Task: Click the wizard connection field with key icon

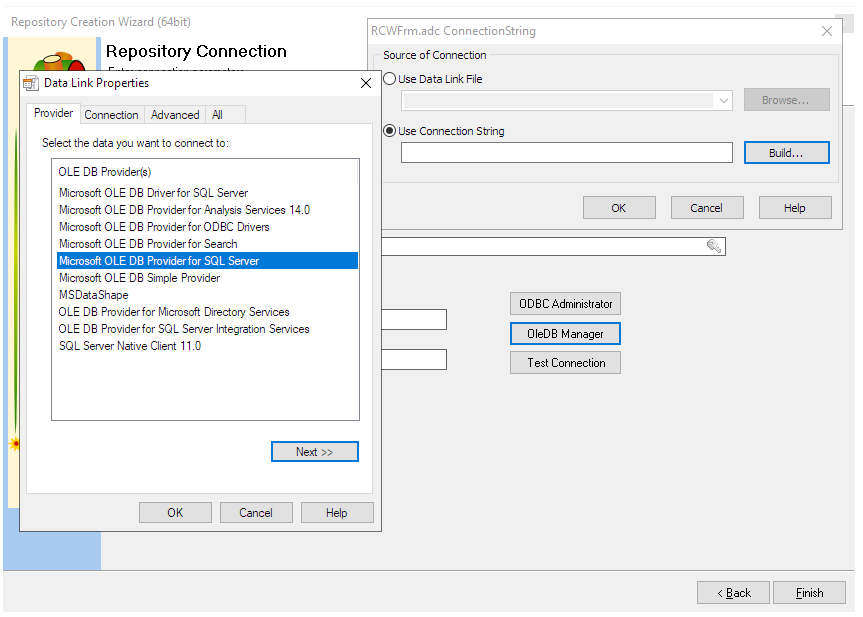Action: [553, 246]
